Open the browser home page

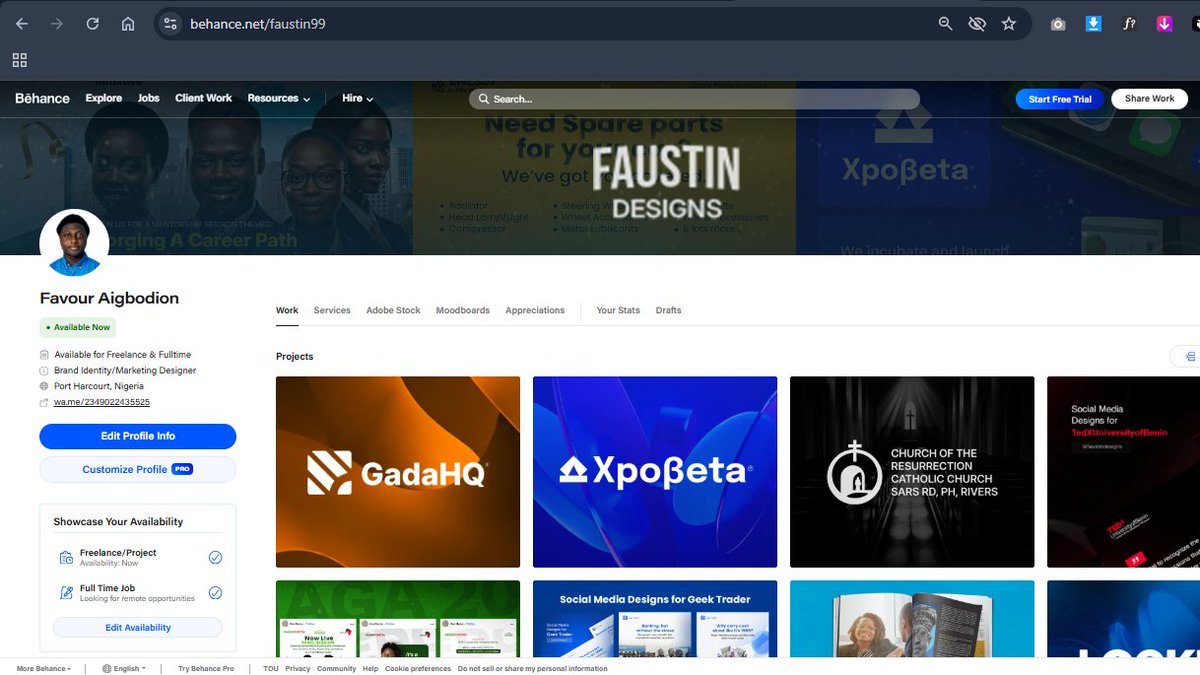[128, 24]
